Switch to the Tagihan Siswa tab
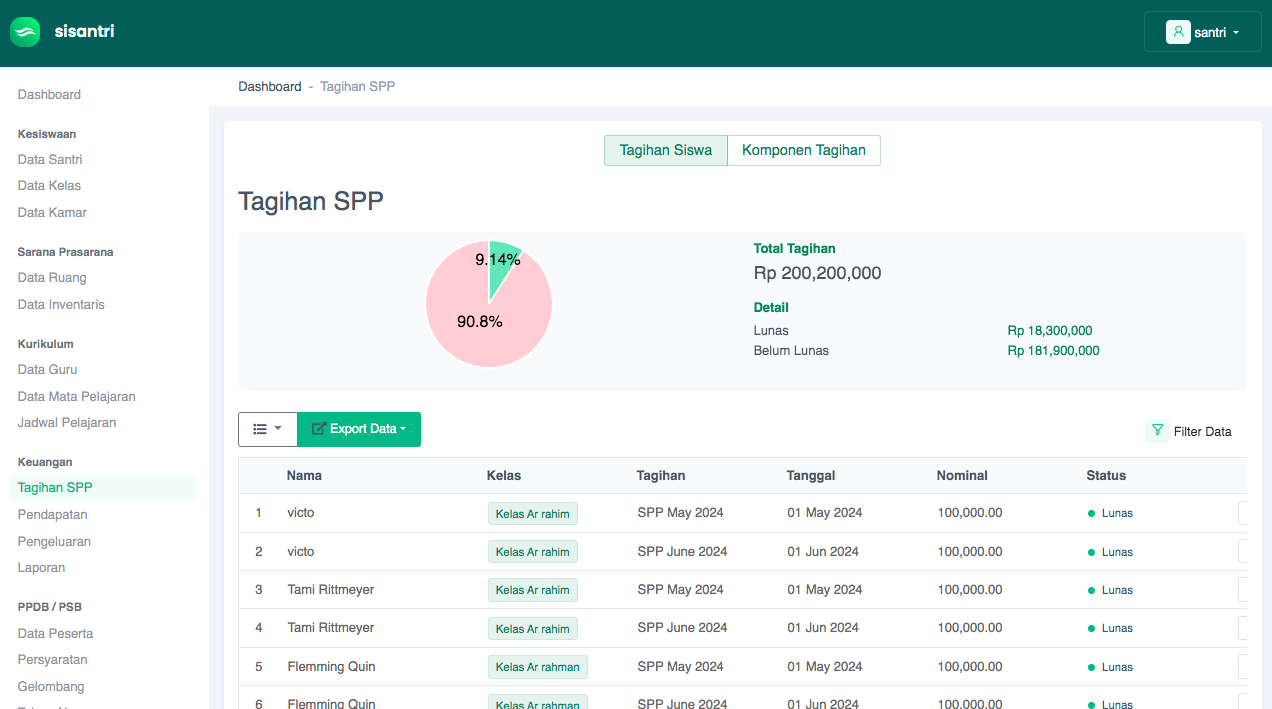The image size is (1272, 709). coord(665,150)
